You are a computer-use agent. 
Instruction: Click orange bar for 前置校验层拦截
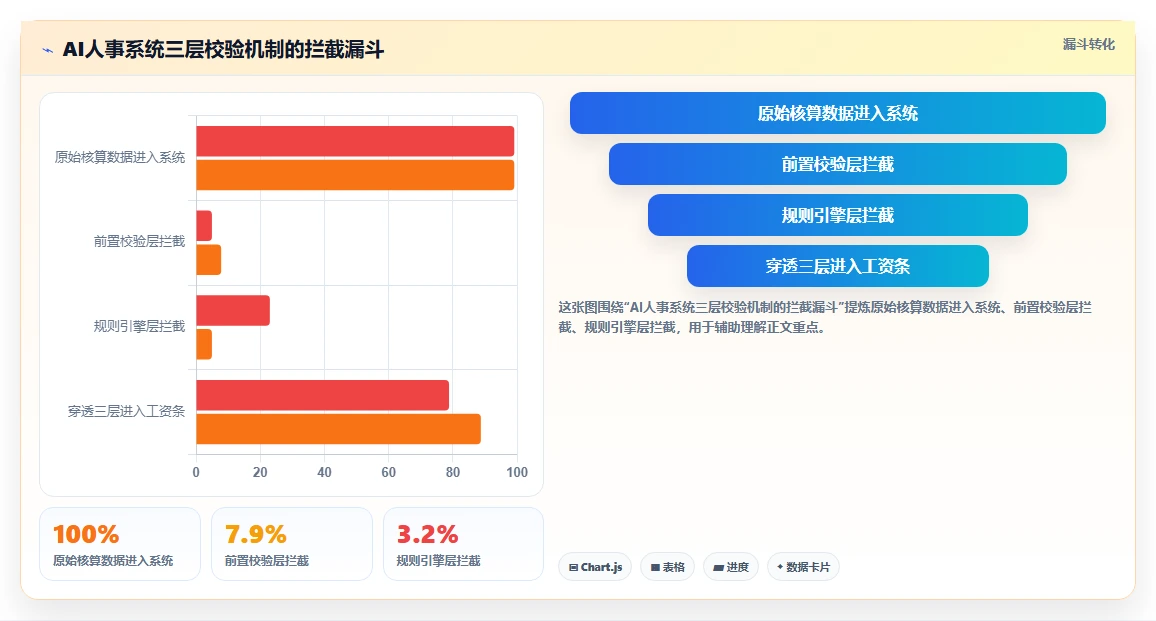click(209, 260)
